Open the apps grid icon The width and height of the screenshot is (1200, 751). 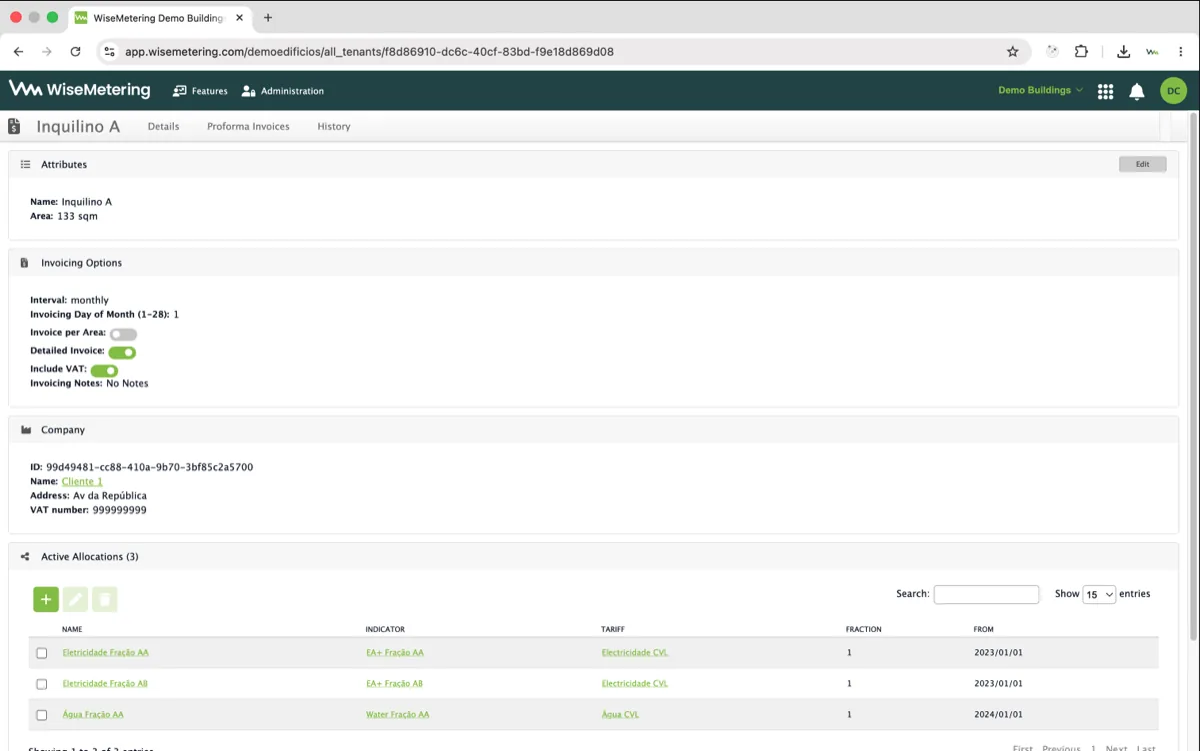pyautogui.click(x=1105, y=91)
